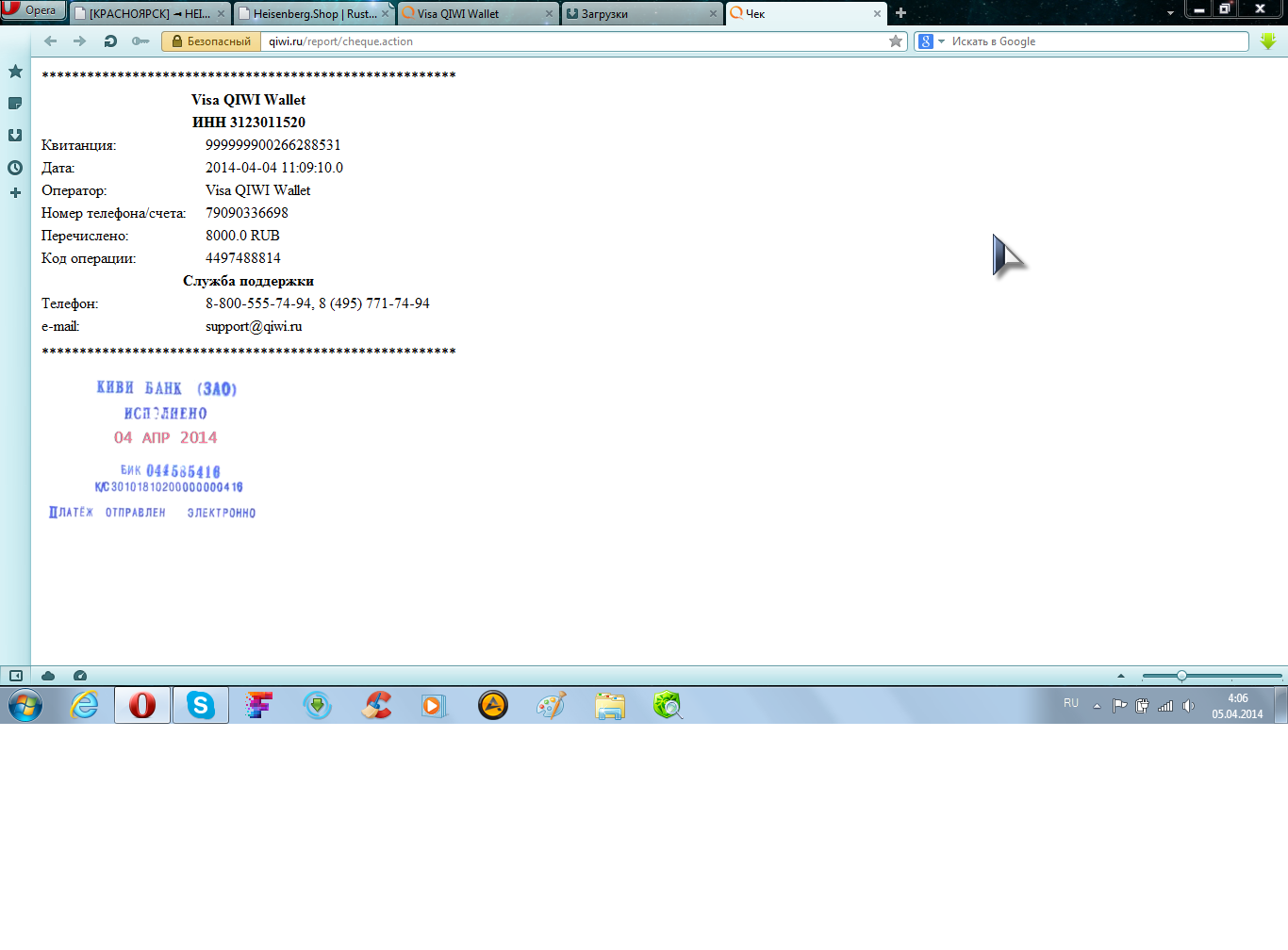Open Bookmarks panel star in sidebar
Screen dimensions: 1288x950
tap(15, 72)
